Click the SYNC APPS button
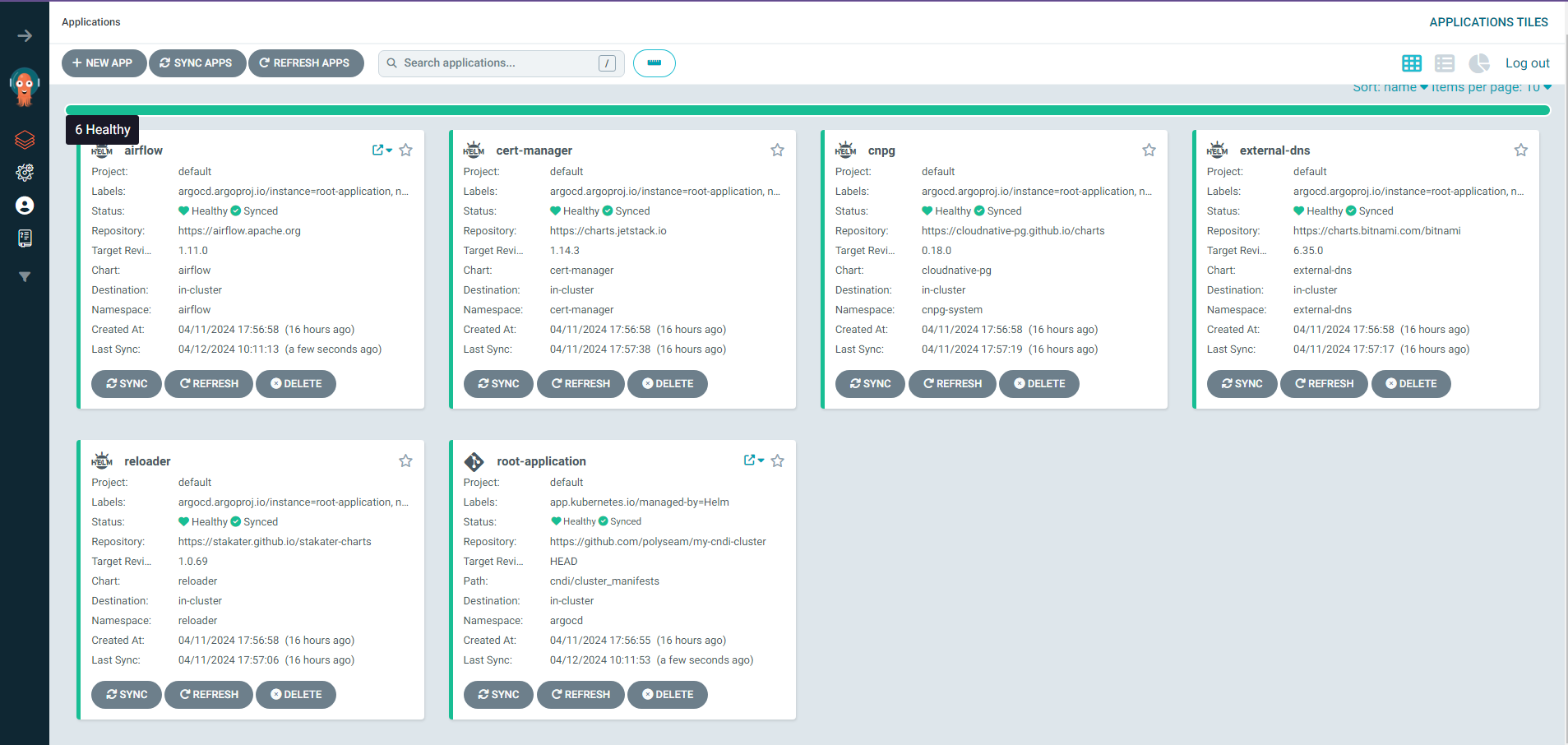 point(197,63)
